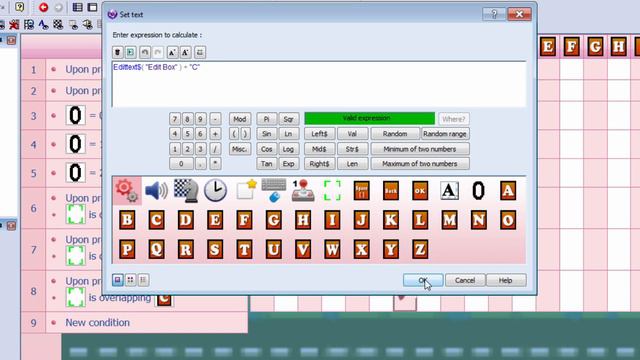Choose the white string A object icon
Viewport: 640px width, 360px height.
449,191
